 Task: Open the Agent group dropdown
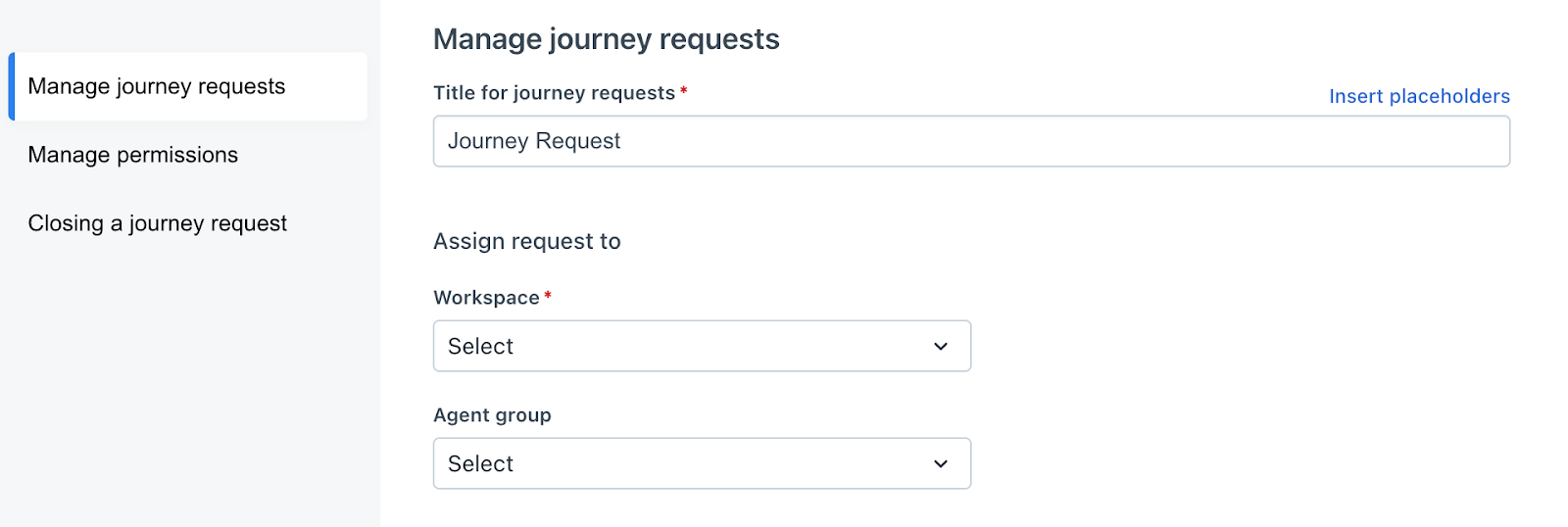pos(702,463)
